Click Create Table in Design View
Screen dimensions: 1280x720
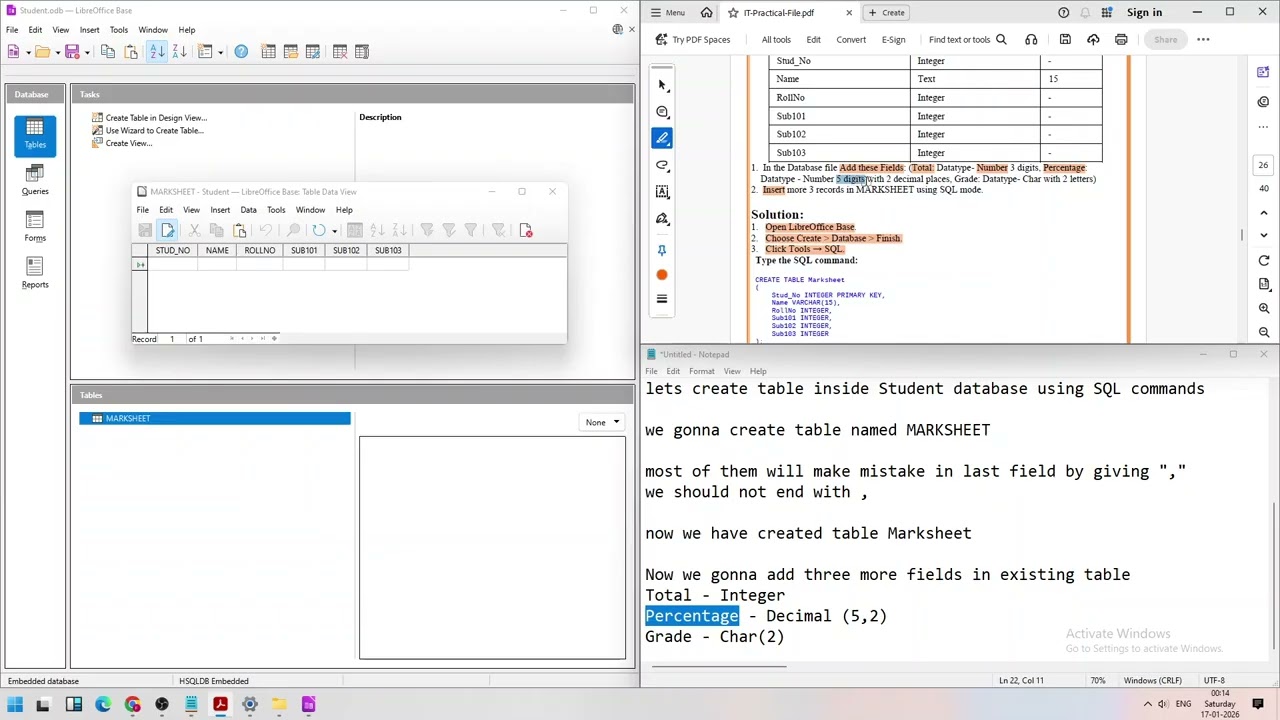(x=156, y=118)
